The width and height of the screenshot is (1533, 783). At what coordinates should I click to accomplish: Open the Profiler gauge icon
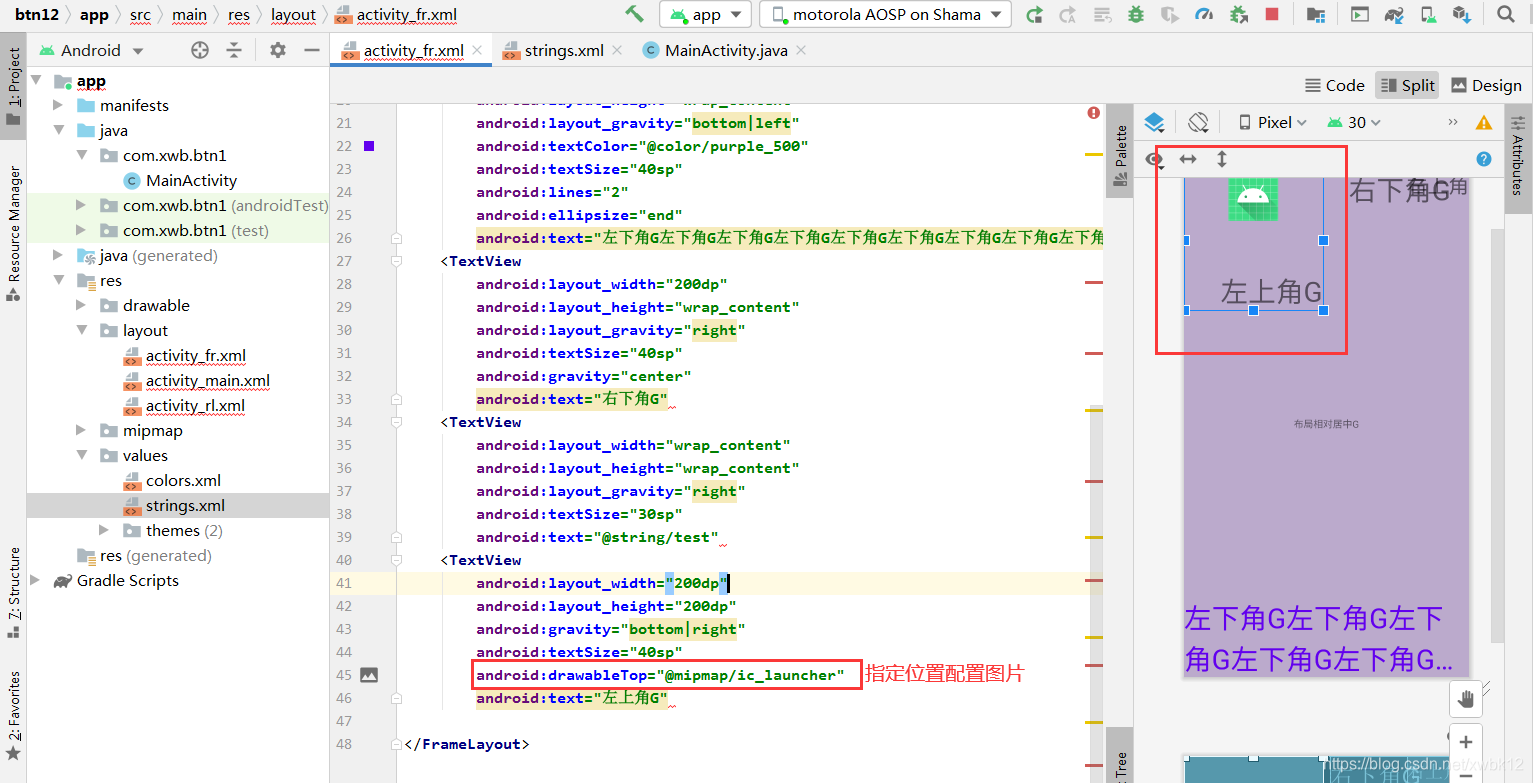click(x=1204, y=14)
